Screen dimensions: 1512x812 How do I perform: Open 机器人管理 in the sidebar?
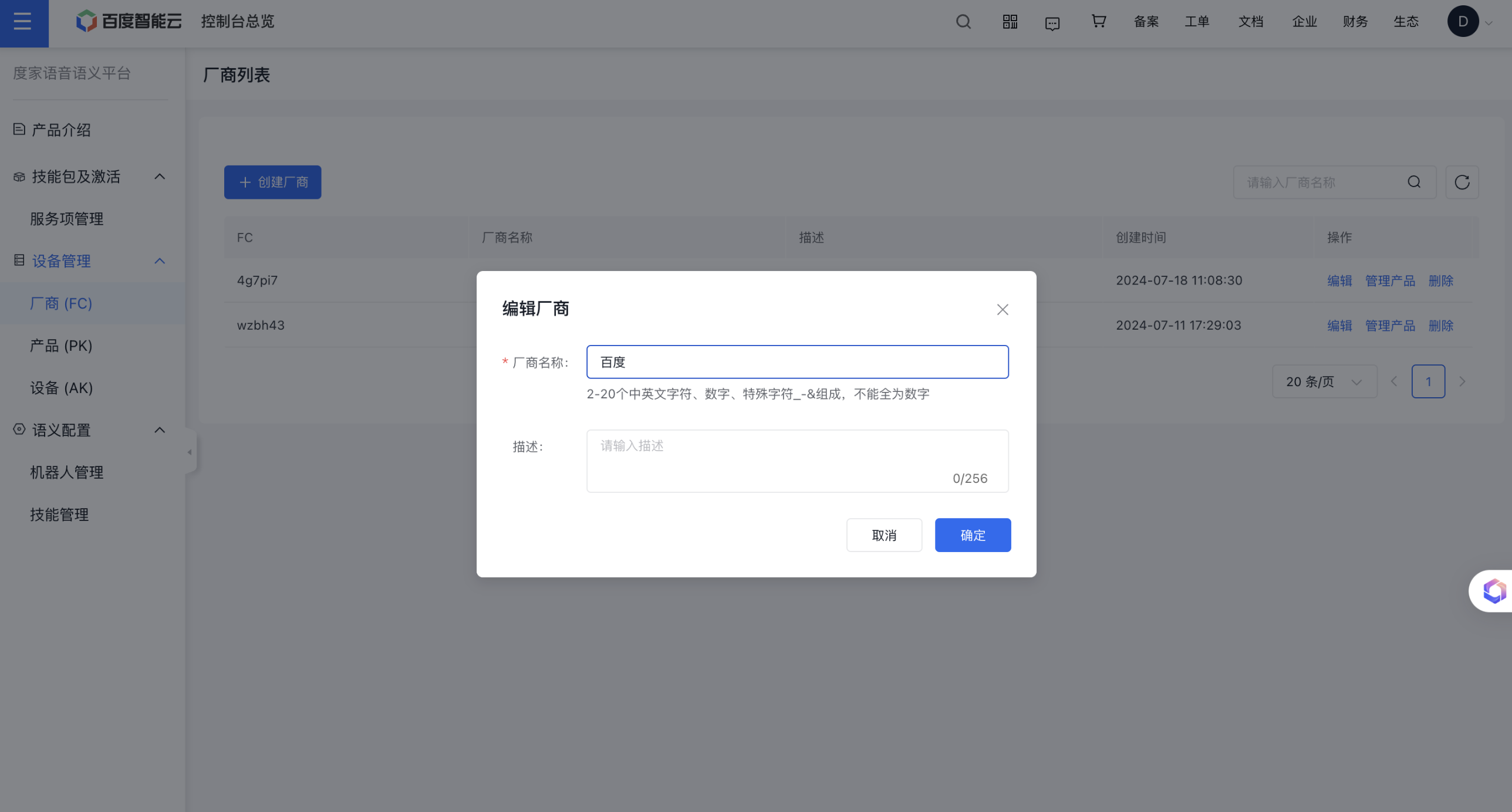(x=67, y=472)
